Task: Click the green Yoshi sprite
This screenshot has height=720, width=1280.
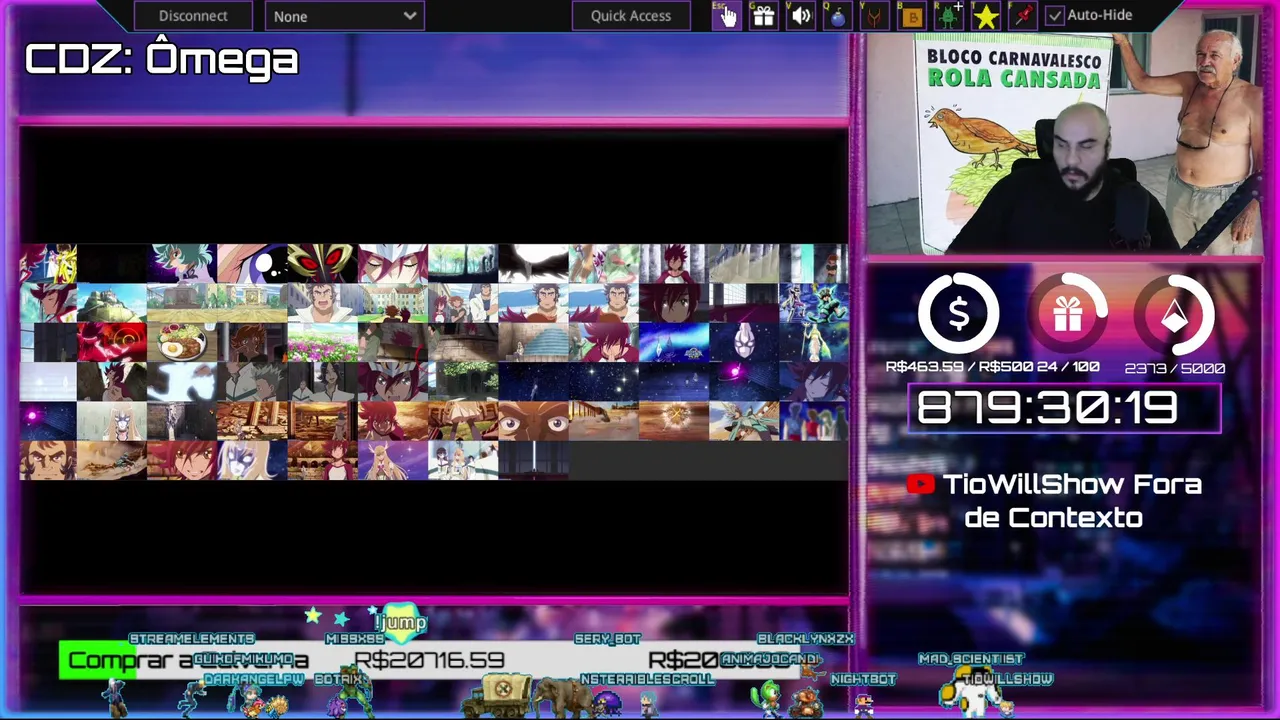Action: [x=767, y=697]
